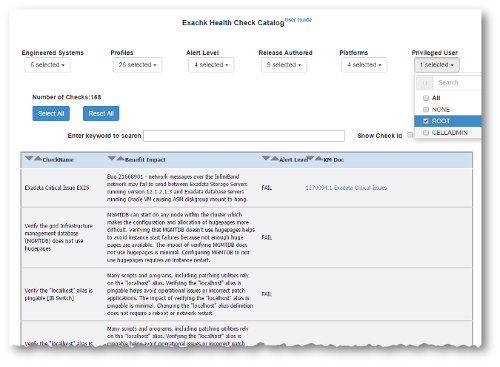Click the Privileged User Search field
Viewport: 500px width, 367px height.
tap(457, 83)
